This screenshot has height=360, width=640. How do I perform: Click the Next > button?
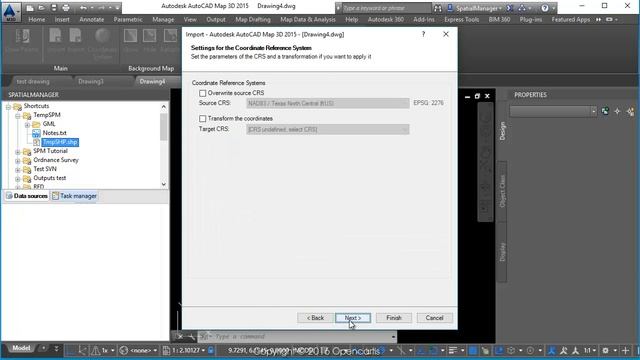(353, 318)
